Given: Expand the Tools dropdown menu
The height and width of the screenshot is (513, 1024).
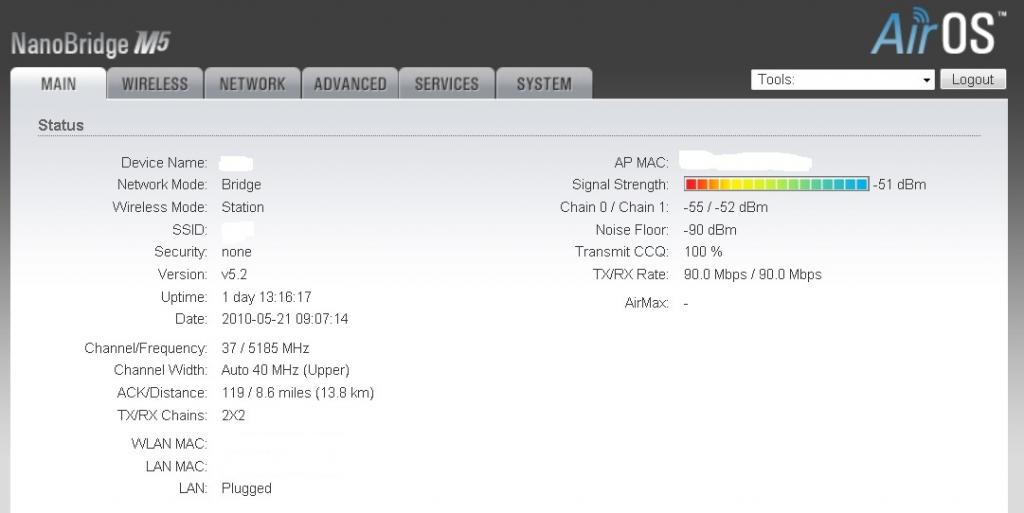Looking at the screenshot, I should [843, 80].
